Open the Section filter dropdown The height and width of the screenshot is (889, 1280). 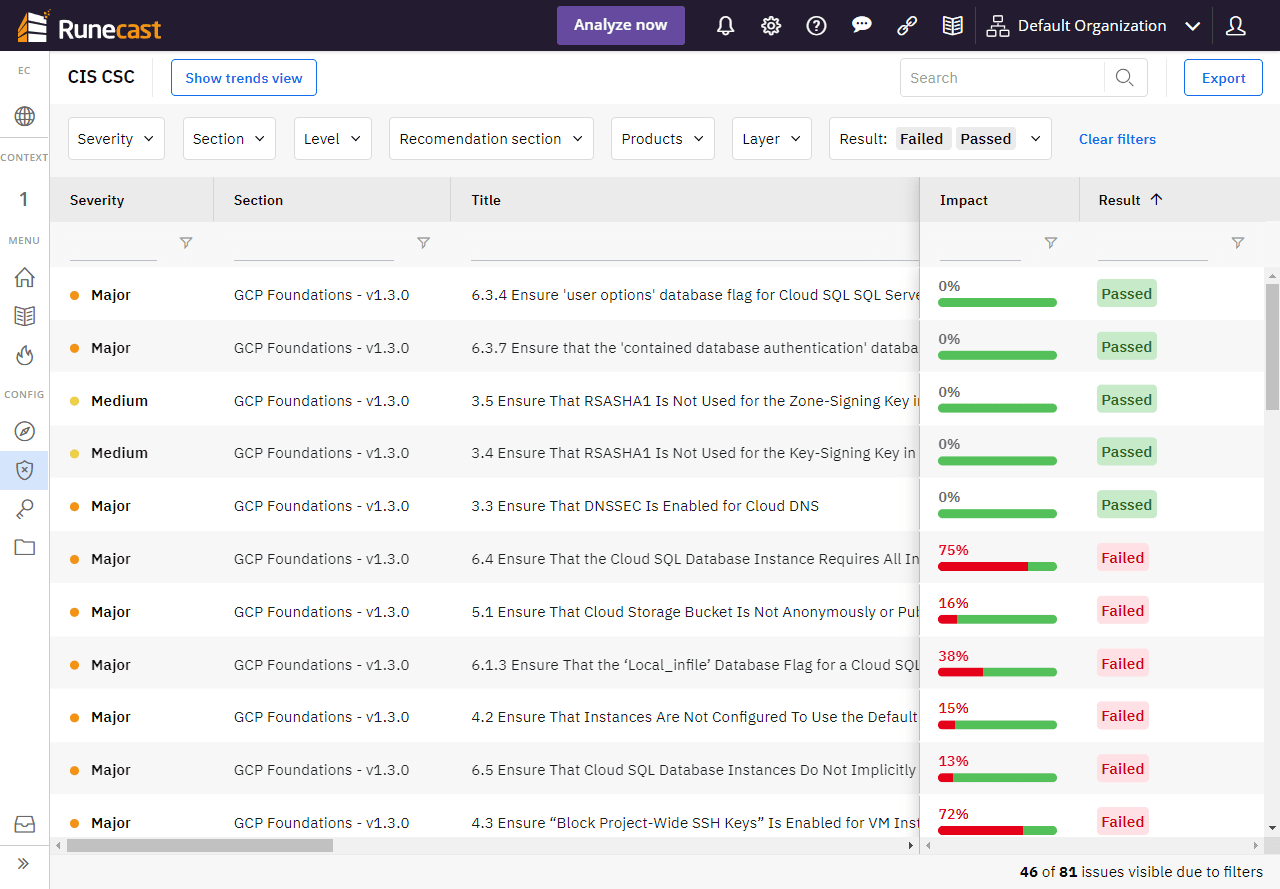(229, 139)
